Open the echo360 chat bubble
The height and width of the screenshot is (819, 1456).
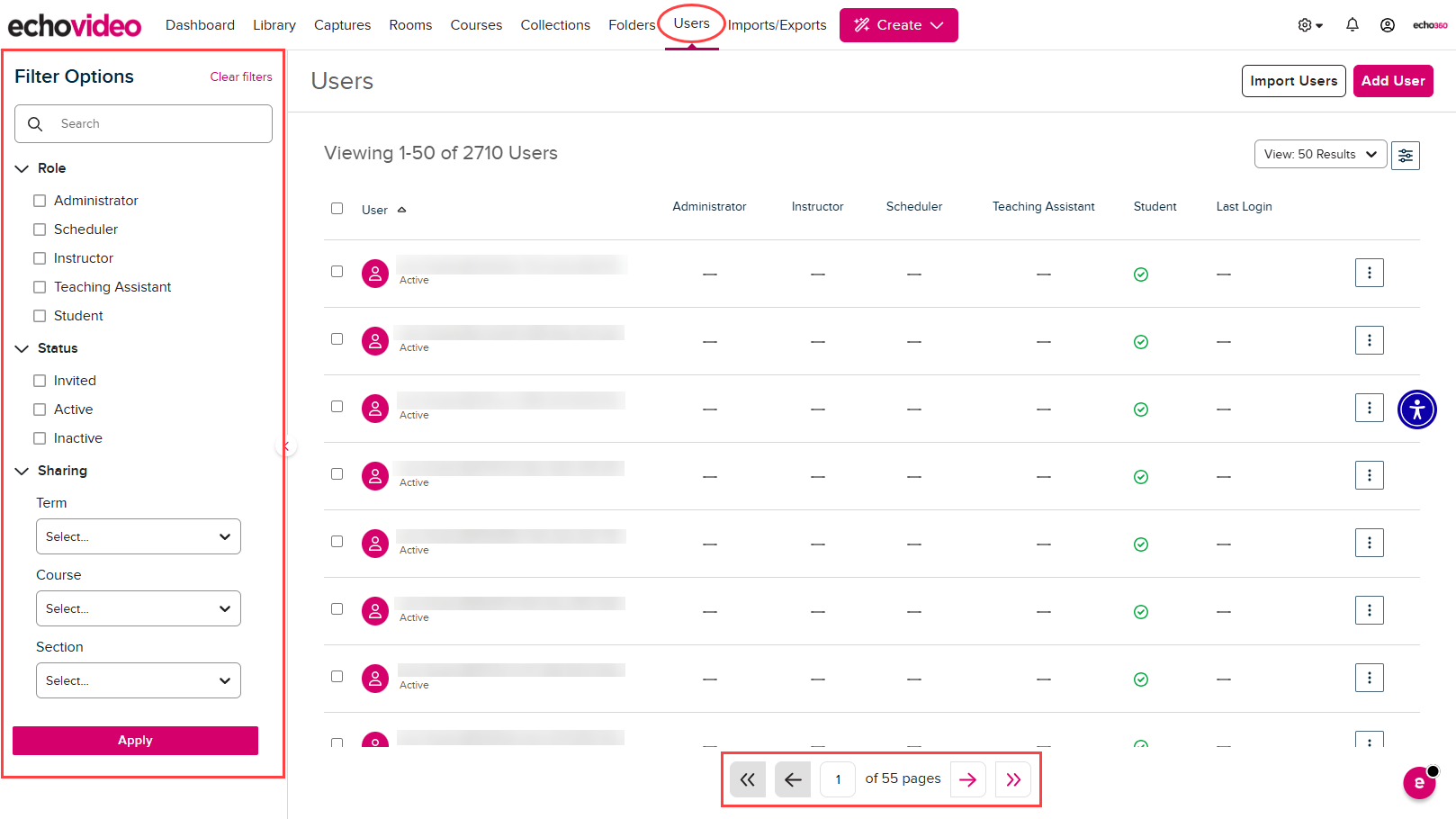[1419, 783]
